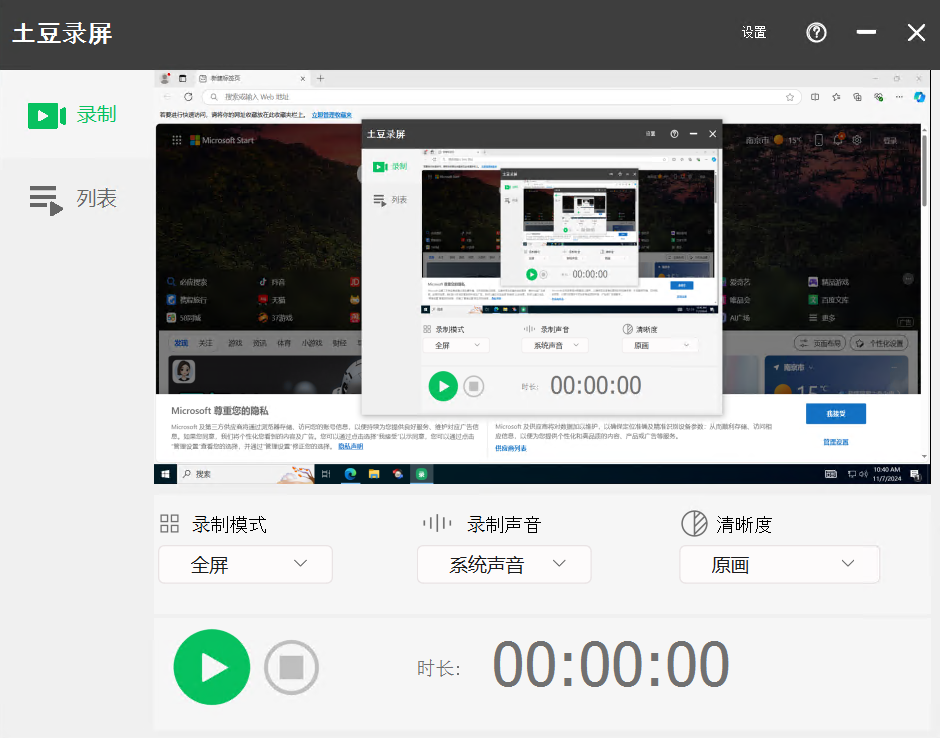Viewport: 940px width, 738px height.
Task: Expand the 录制声音 dropdown showing 系统声音
Action: coord(504,564)
